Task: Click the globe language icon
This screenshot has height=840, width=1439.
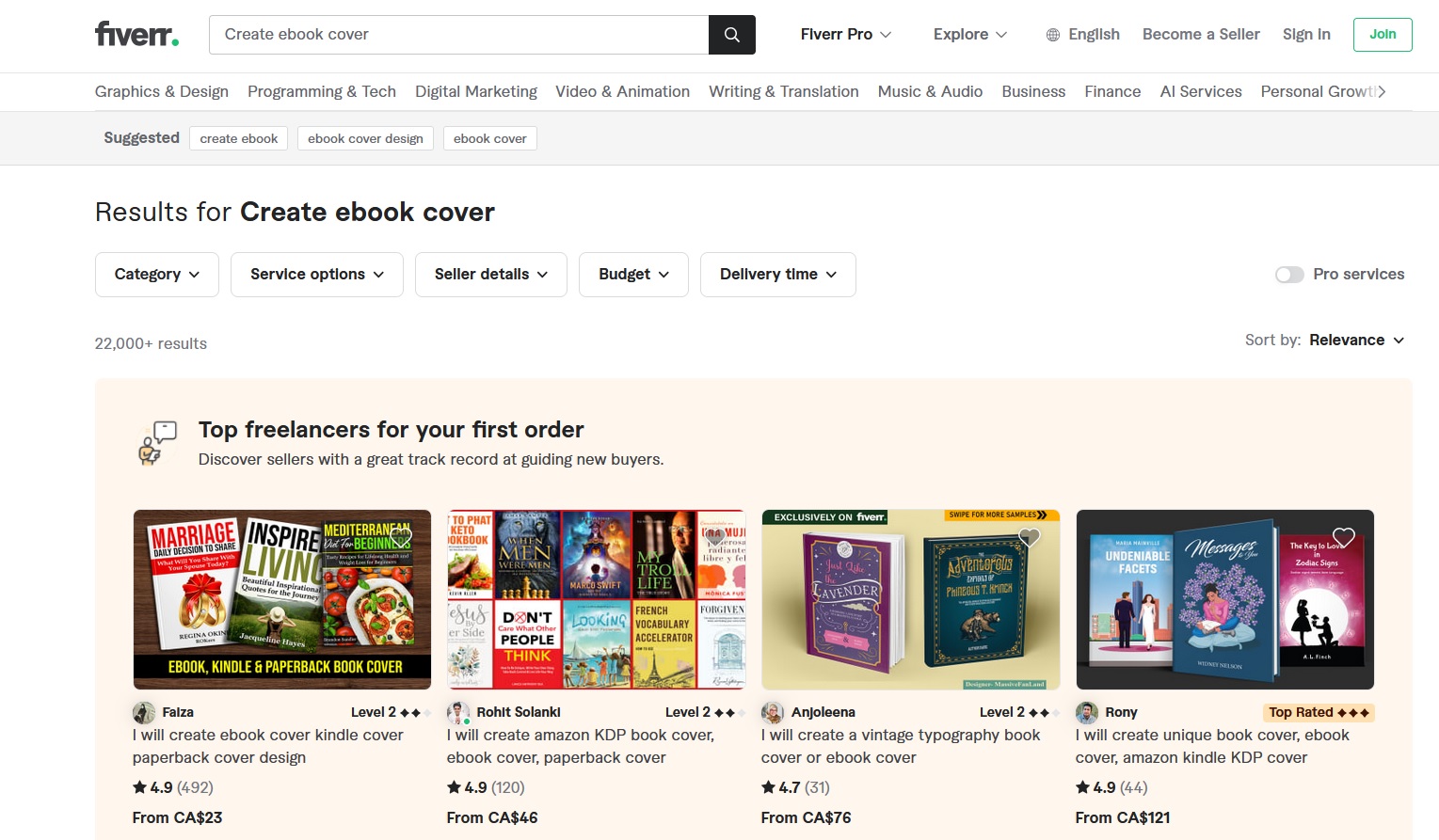Action: click(1053, 35)
